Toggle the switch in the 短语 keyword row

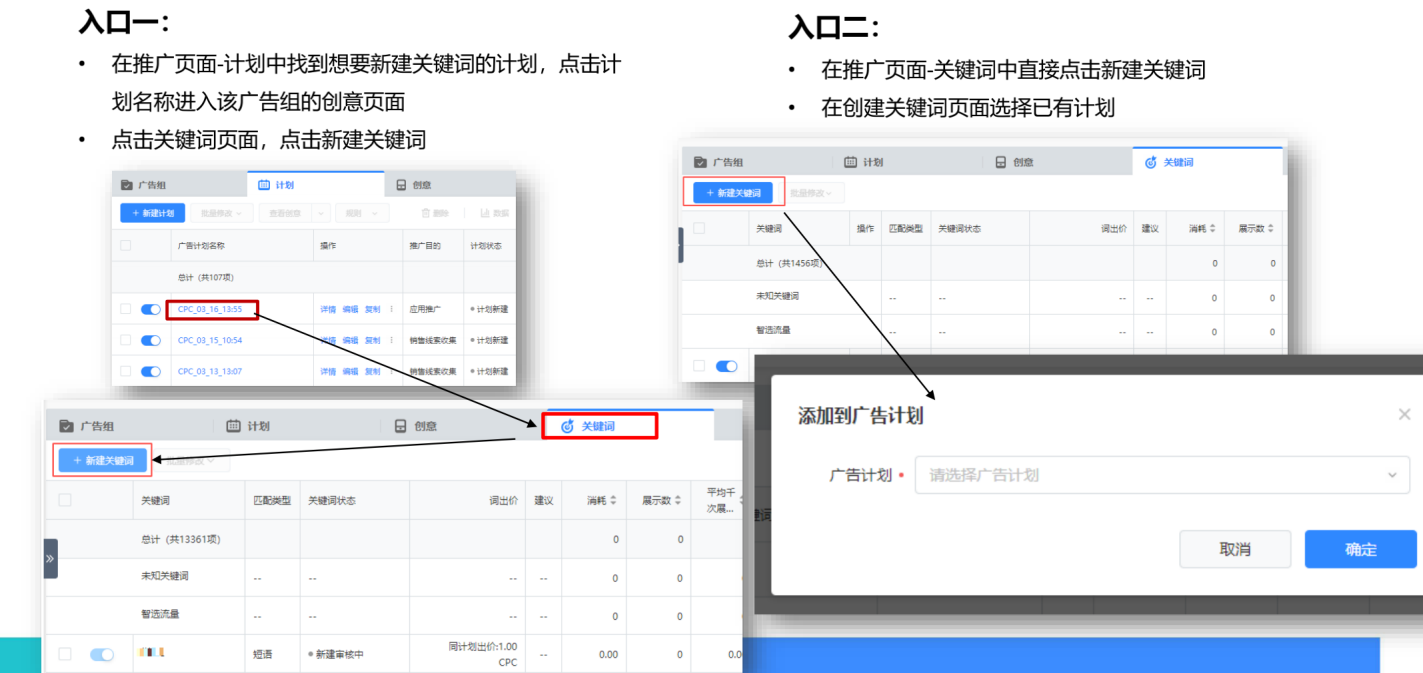click(x=102, y=654)
